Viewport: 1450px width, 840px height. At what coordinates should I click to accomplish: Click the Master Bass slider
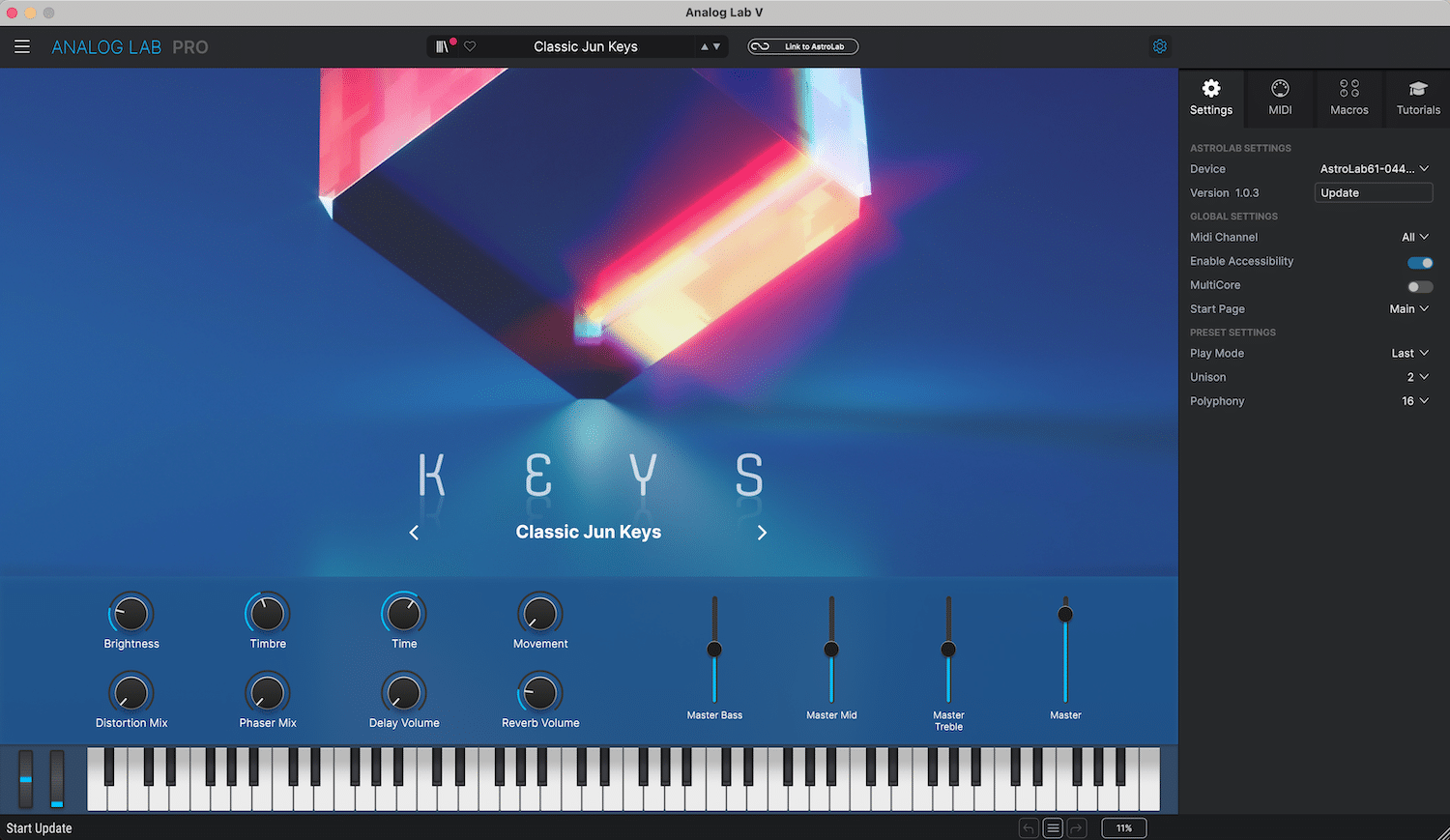tap(714, 649)
